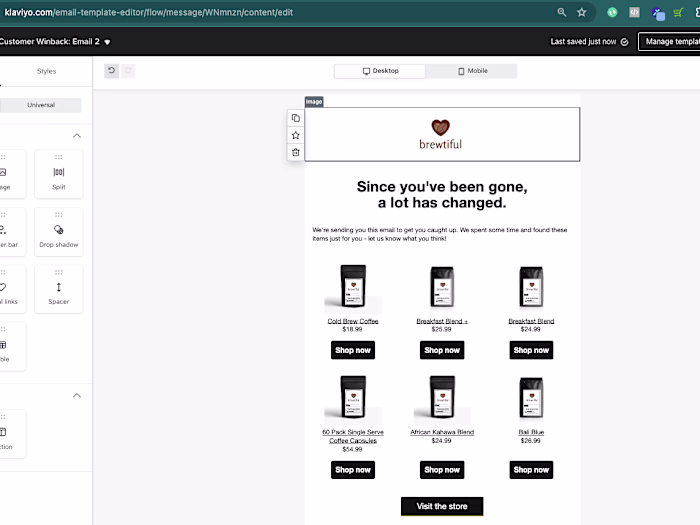The image size is (700, 525).
Task: Click the $54.99 price text
Action: tap(352, 449)
